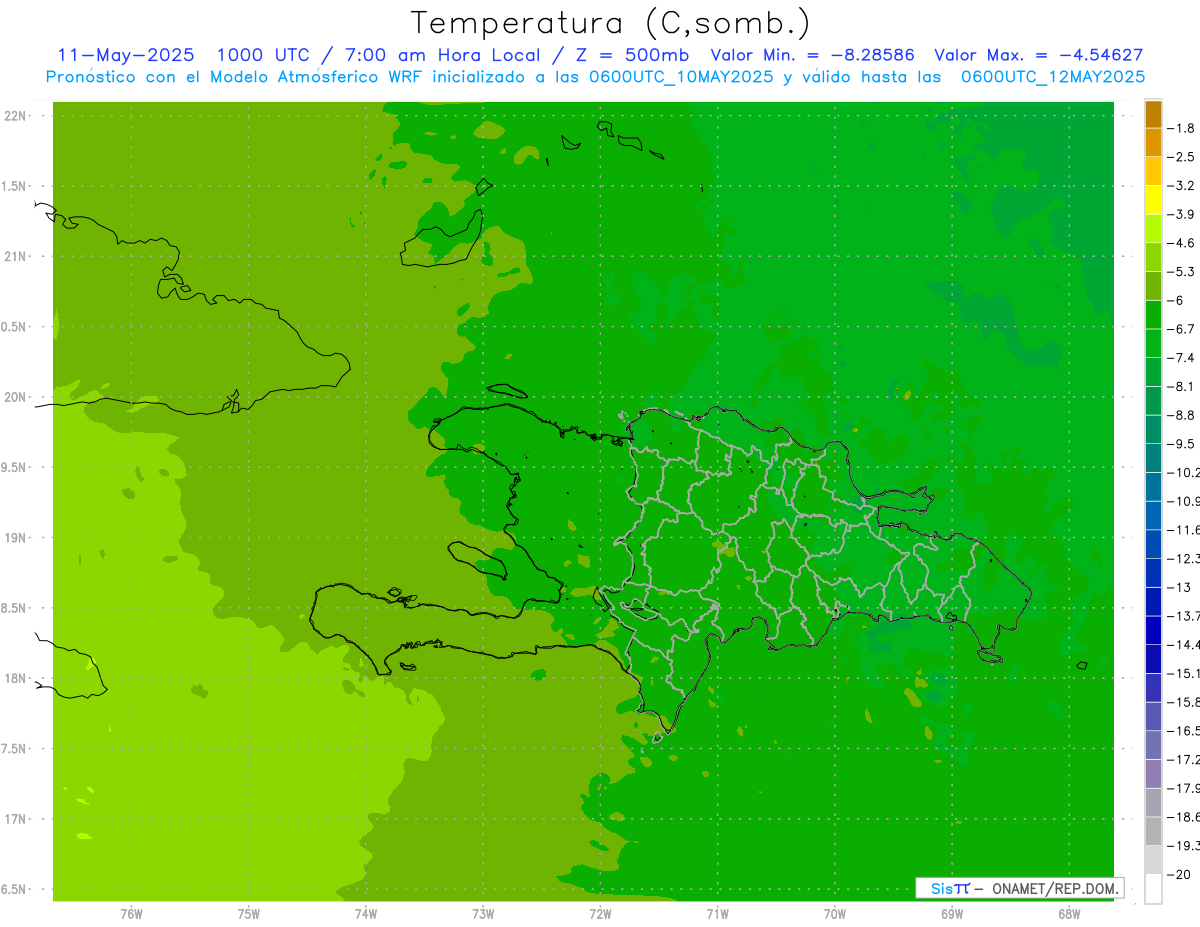Click the -12.3 color bar label
Screen dimensions: 1200x927
coord(1185,558)
